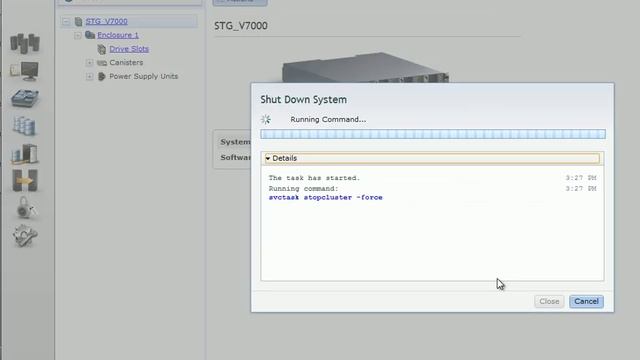This screenshot has height=360, width=640.
Task: Open the Copy Services sidebar icon
Action: point(25,180)
